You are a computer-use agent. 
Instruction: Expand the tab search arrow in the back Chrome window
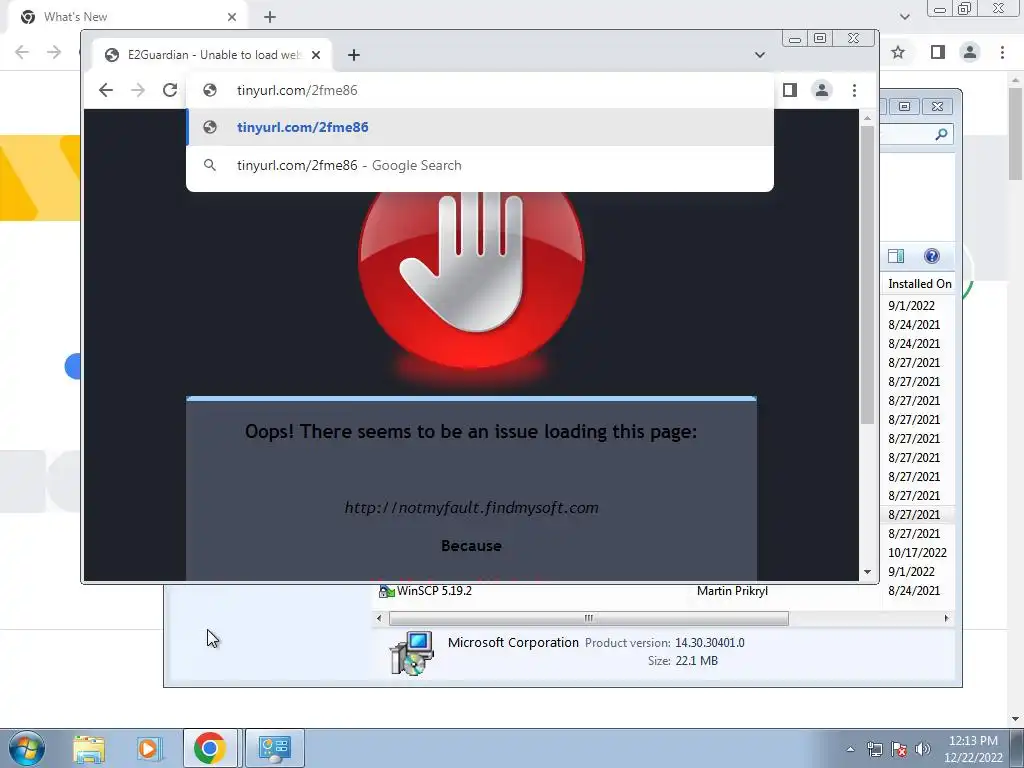point(904,17)
